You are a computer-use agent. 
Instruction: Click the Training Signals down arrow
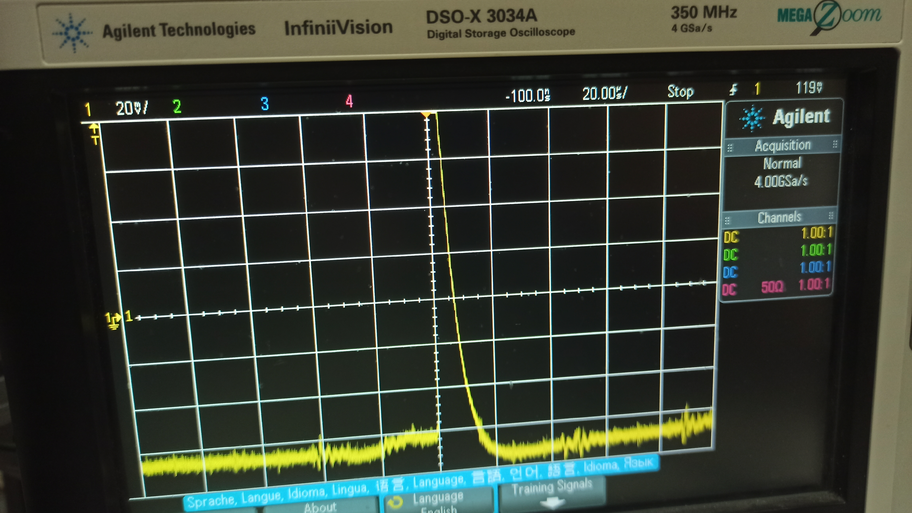[551, 503]
